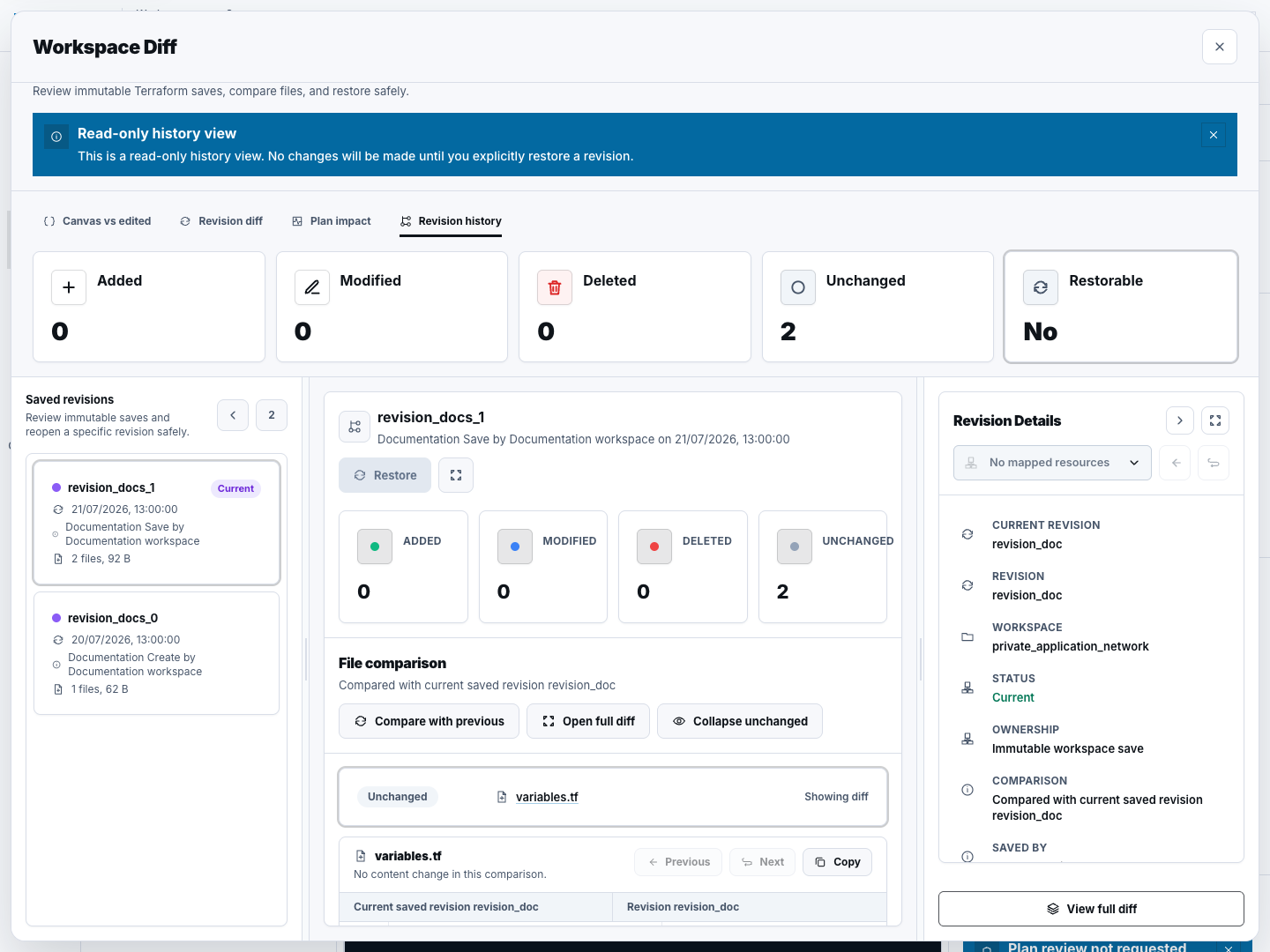Click the pencil icon on the Modified card
The height and width of the screenshot is (952, 1270).
(312, 287)
